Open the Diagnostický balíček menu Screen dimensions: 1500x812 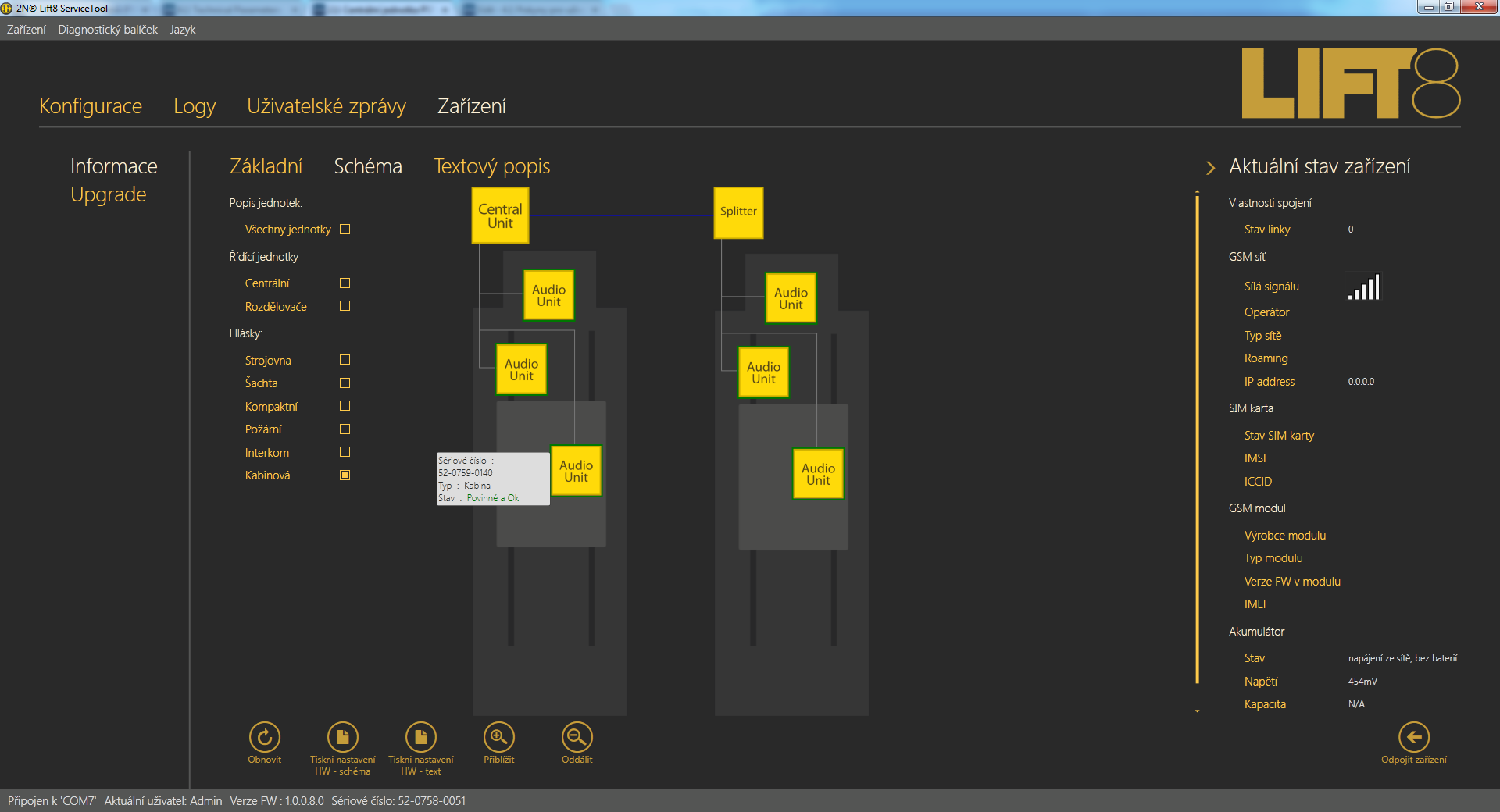[108, 30]
